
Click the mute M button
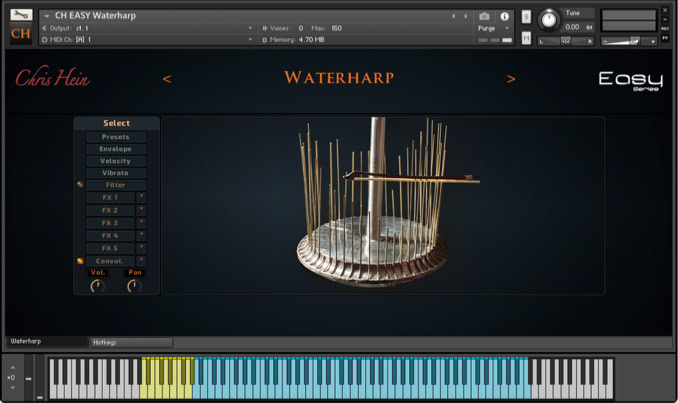(526, 37)
